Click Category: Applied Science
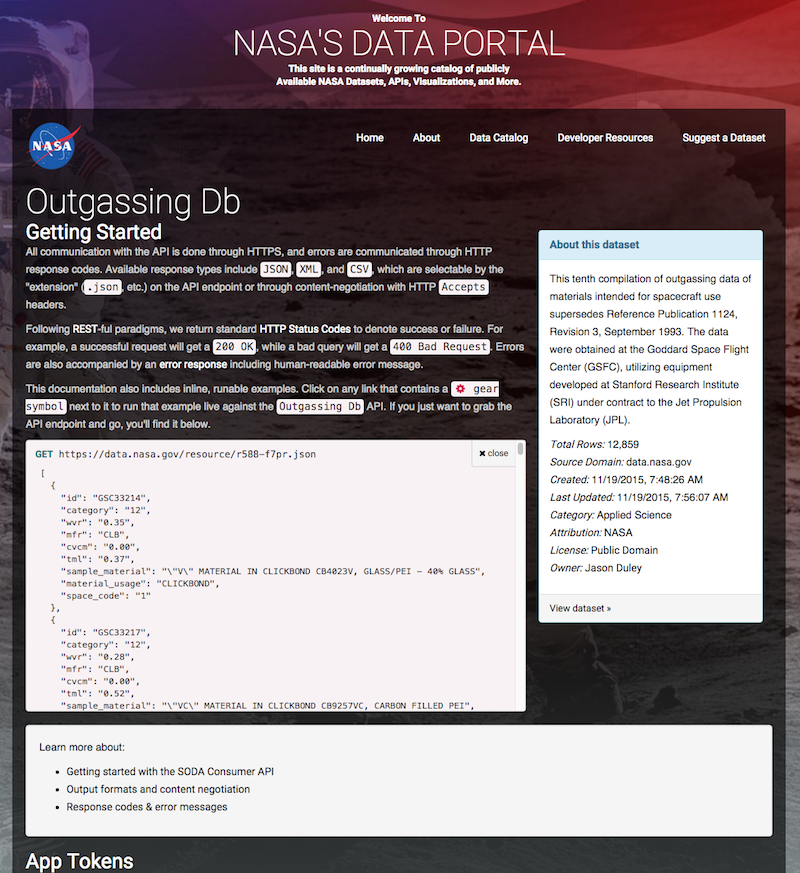 tap(610, 515)
